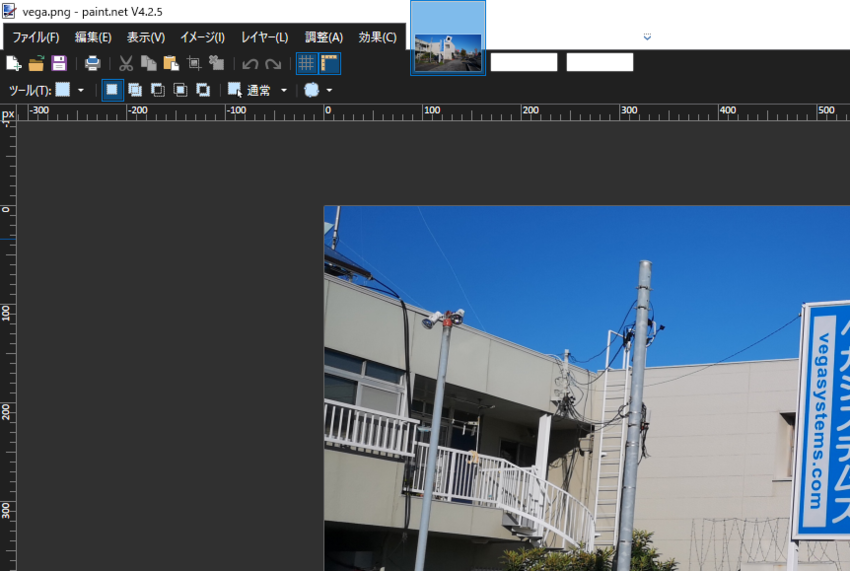Save the image with the floppy icon
Viewport: 850px width, 571px height.
pyautogui.click(x=59, y=63)
